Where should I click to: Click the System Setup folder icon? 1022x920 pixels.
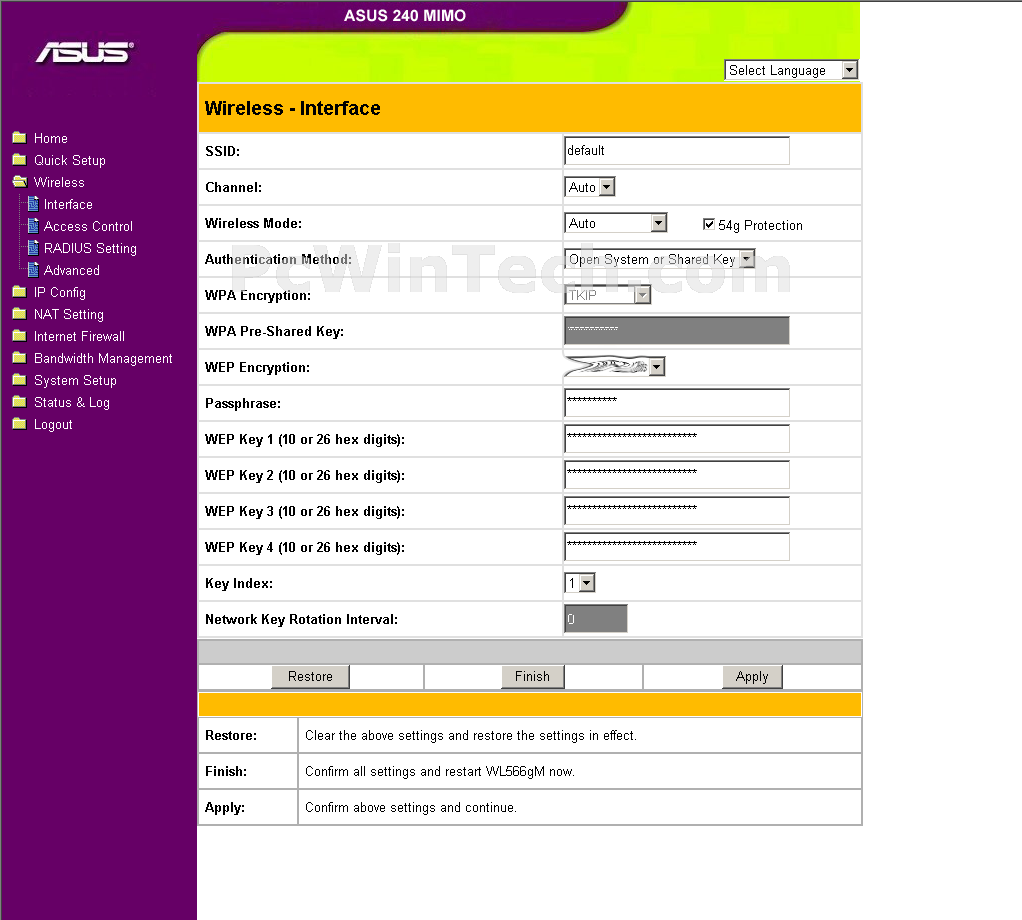point(20,380)
